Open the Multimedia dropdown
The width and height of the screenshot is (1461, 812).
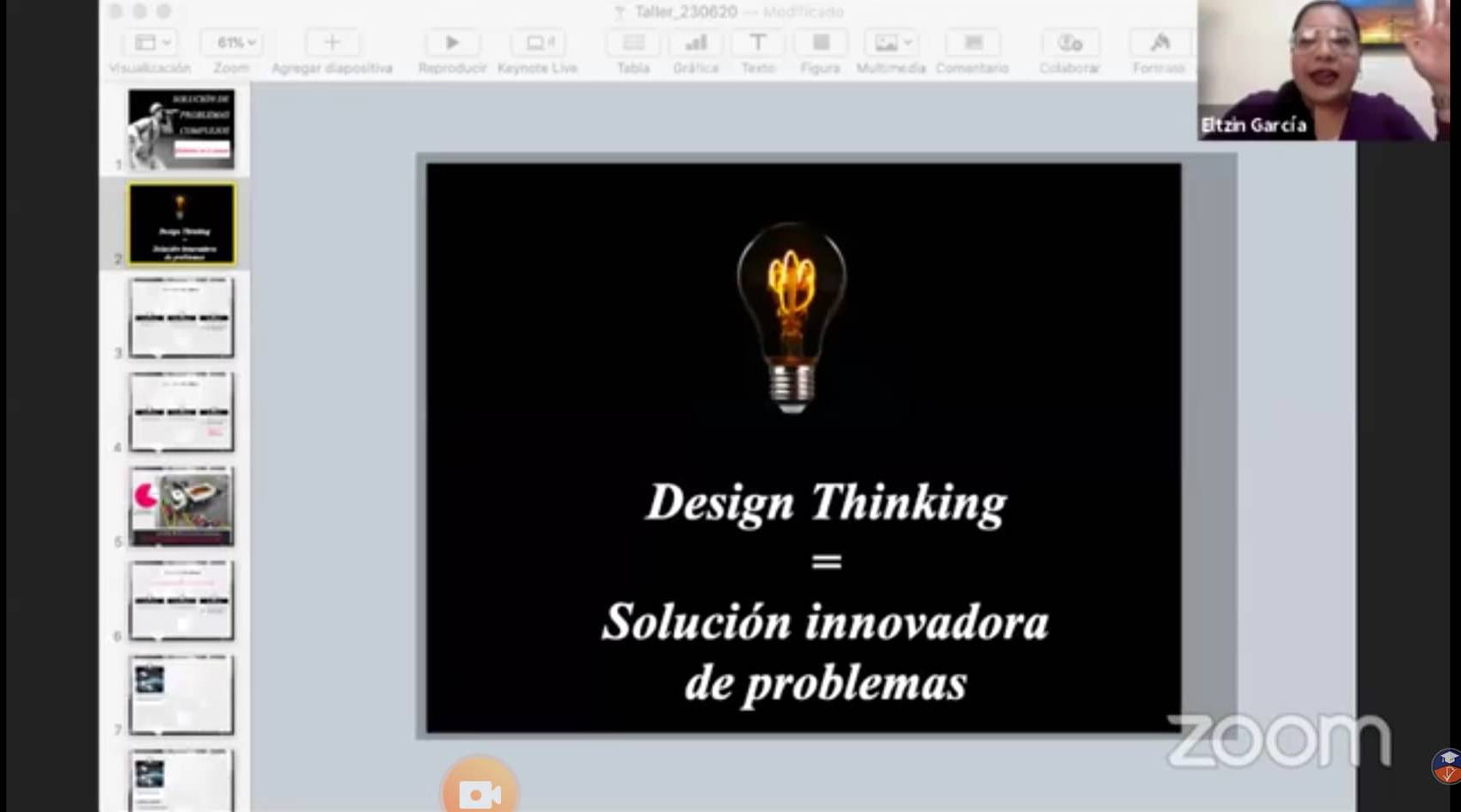point(891,43)
